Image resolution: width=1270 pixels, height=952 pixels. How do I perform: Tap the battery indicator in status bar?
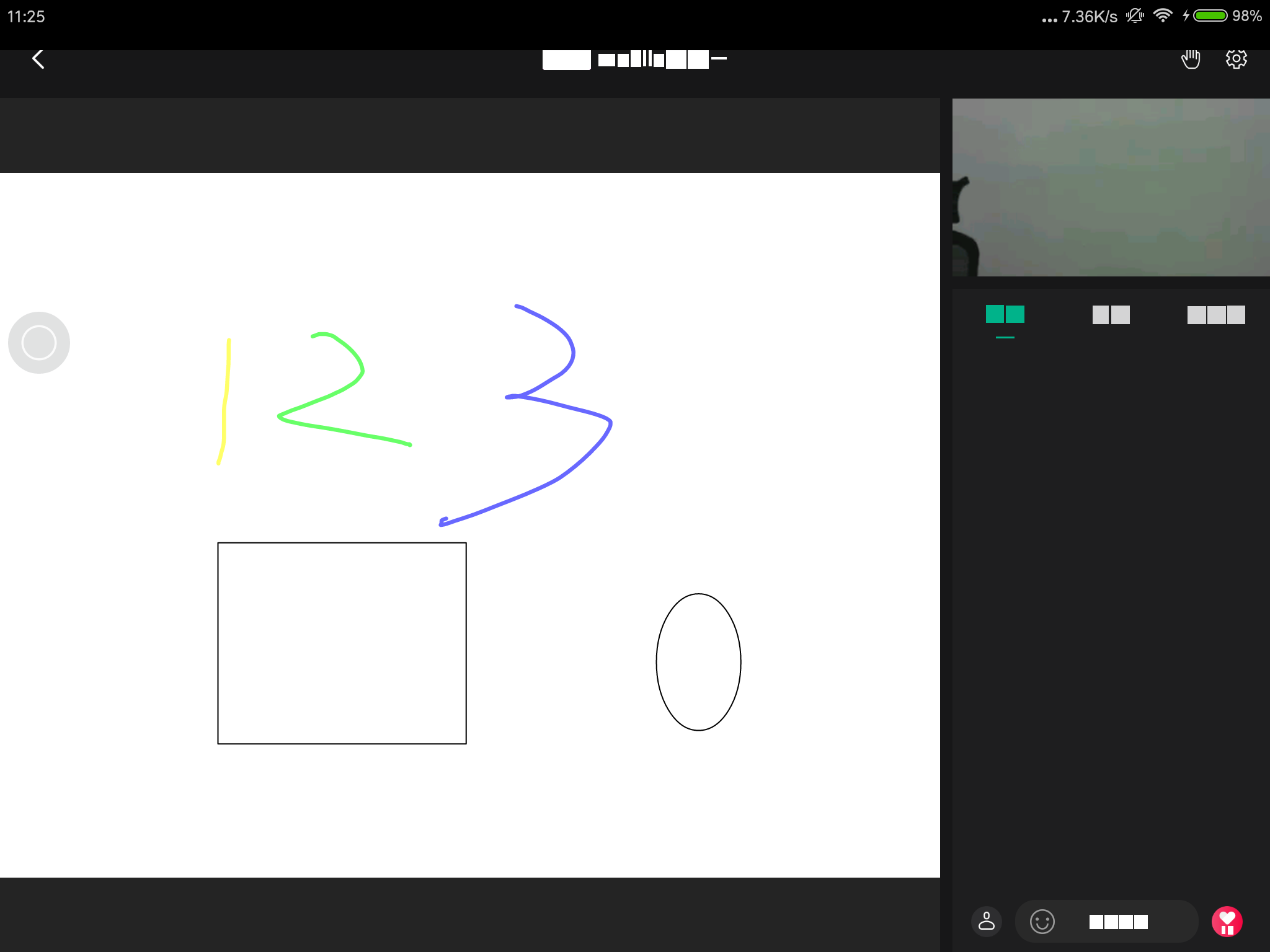(x=1210, y=15)
